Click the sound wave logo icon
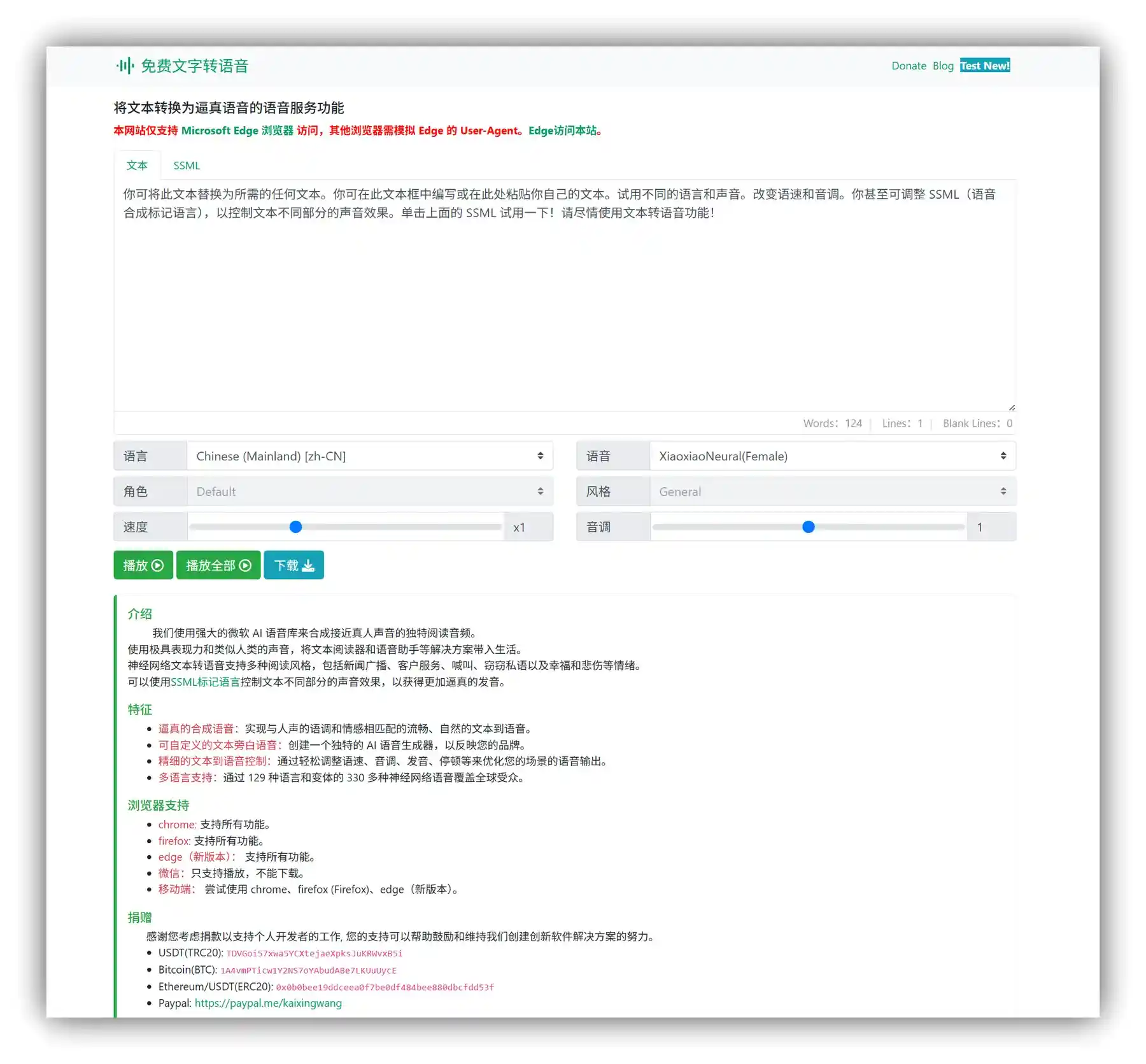This screenshot has height=1064, width=1146. pyautogui.click(x=125, y=66)
